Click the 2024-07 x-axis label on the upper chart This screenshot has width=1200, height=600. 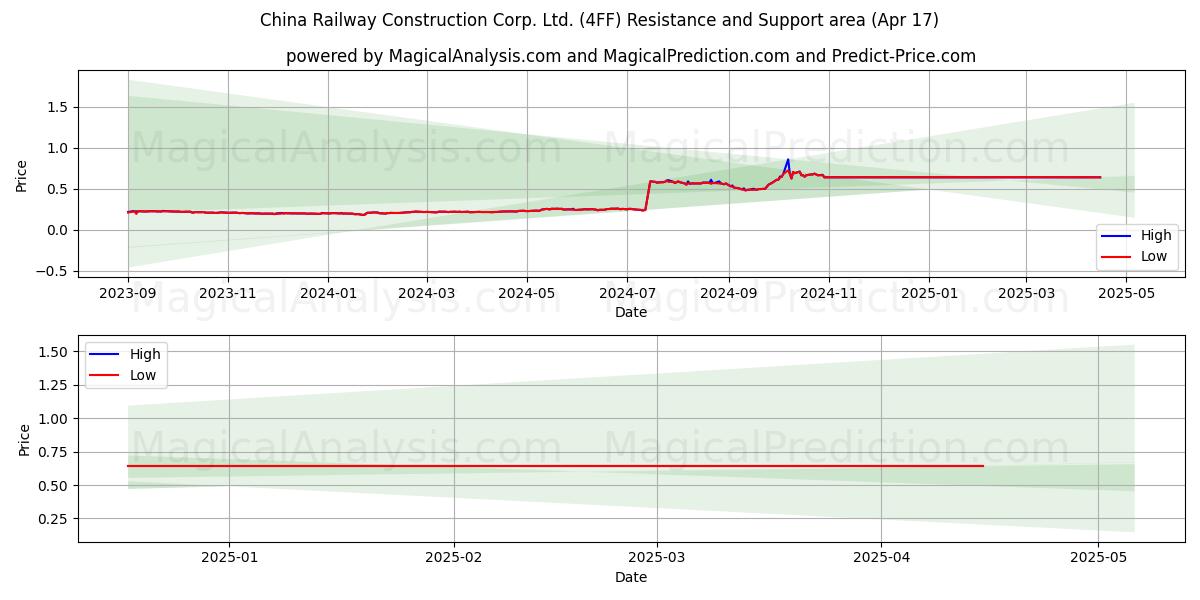tap(627, 295)
